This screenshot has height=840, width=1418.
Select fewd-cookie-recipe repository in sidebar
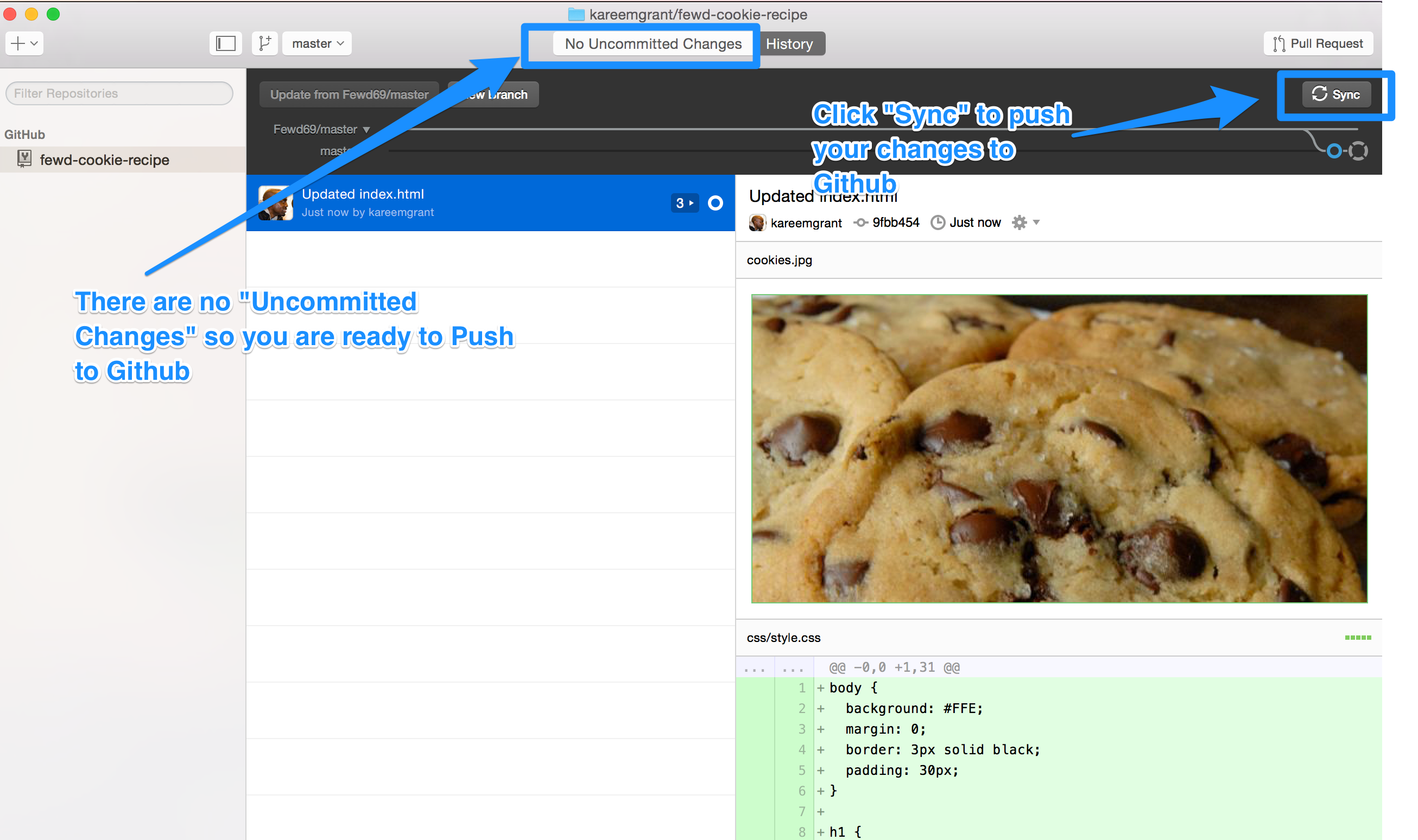point(123,160)
